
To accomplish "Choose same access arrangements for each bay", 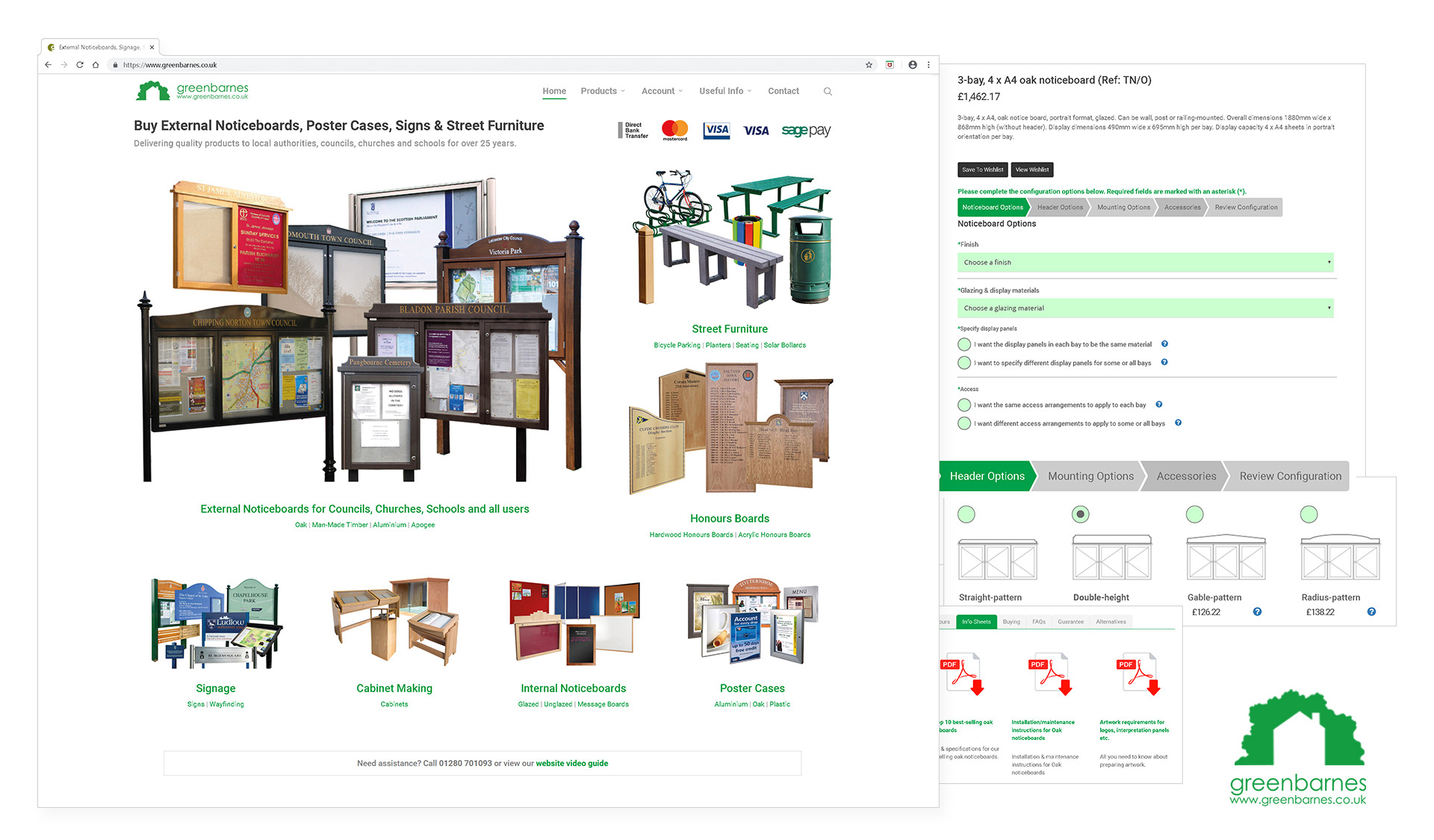I will click(x=964, y=405).
